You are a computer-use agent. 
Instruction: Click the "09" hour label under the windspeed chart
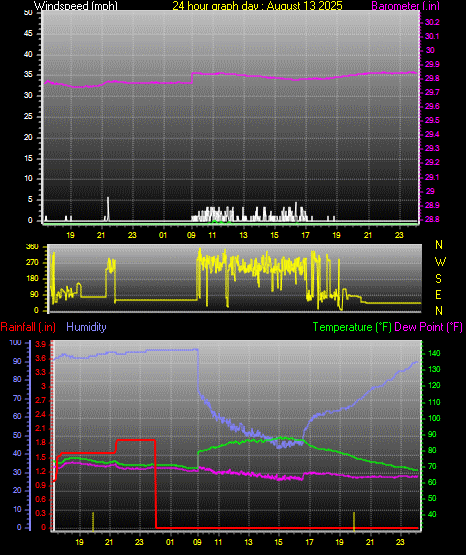[191, 235]
